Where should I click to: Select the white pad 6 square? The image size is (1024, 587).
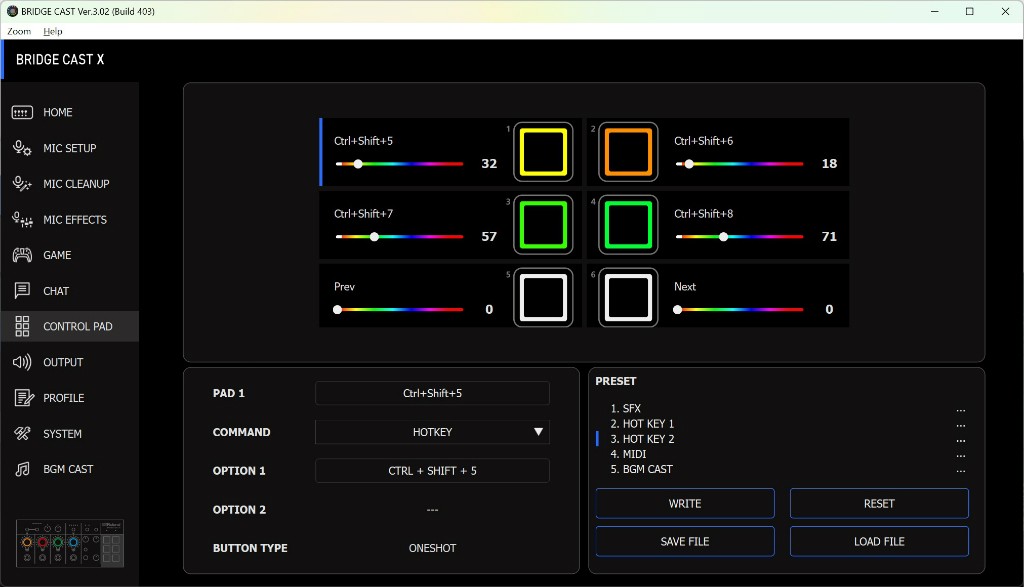click(x=629, y=297)
